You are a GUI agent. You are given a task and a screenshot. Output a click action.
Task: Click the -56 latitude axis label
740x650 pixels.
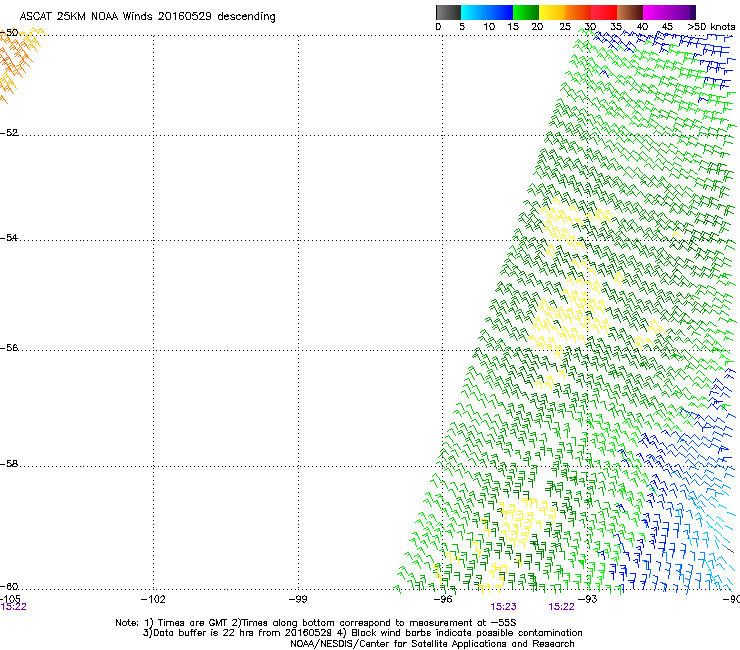[9, 348]
